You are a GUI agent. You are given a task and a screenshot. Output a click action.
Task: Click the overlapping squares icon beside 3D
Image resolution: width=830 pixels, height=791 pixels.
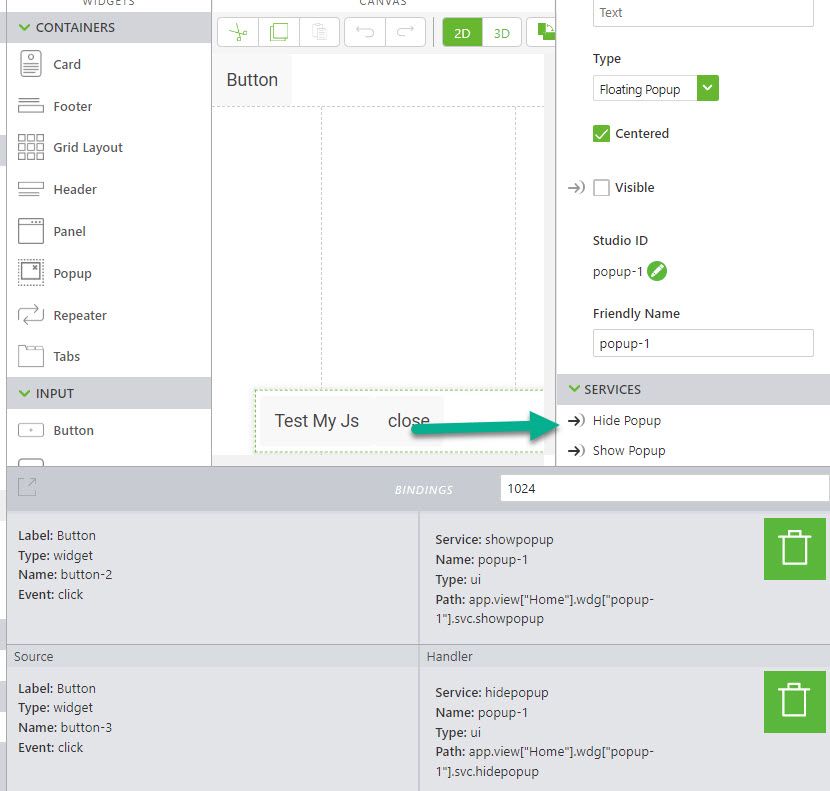click(545, 32)
